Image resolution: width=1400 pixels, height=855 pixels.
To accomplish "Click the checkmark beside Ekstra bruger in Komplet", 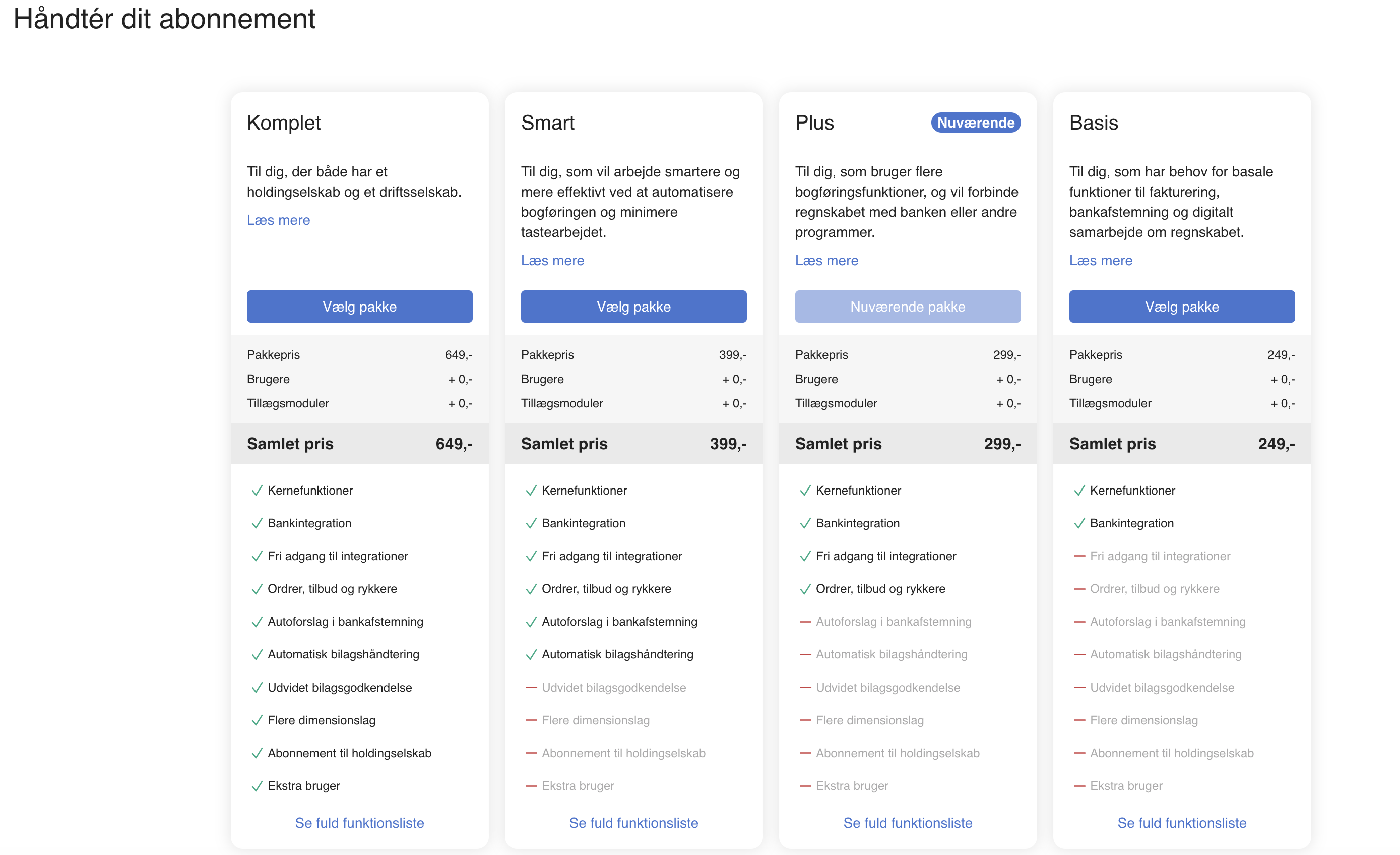I will click(257, 785).
